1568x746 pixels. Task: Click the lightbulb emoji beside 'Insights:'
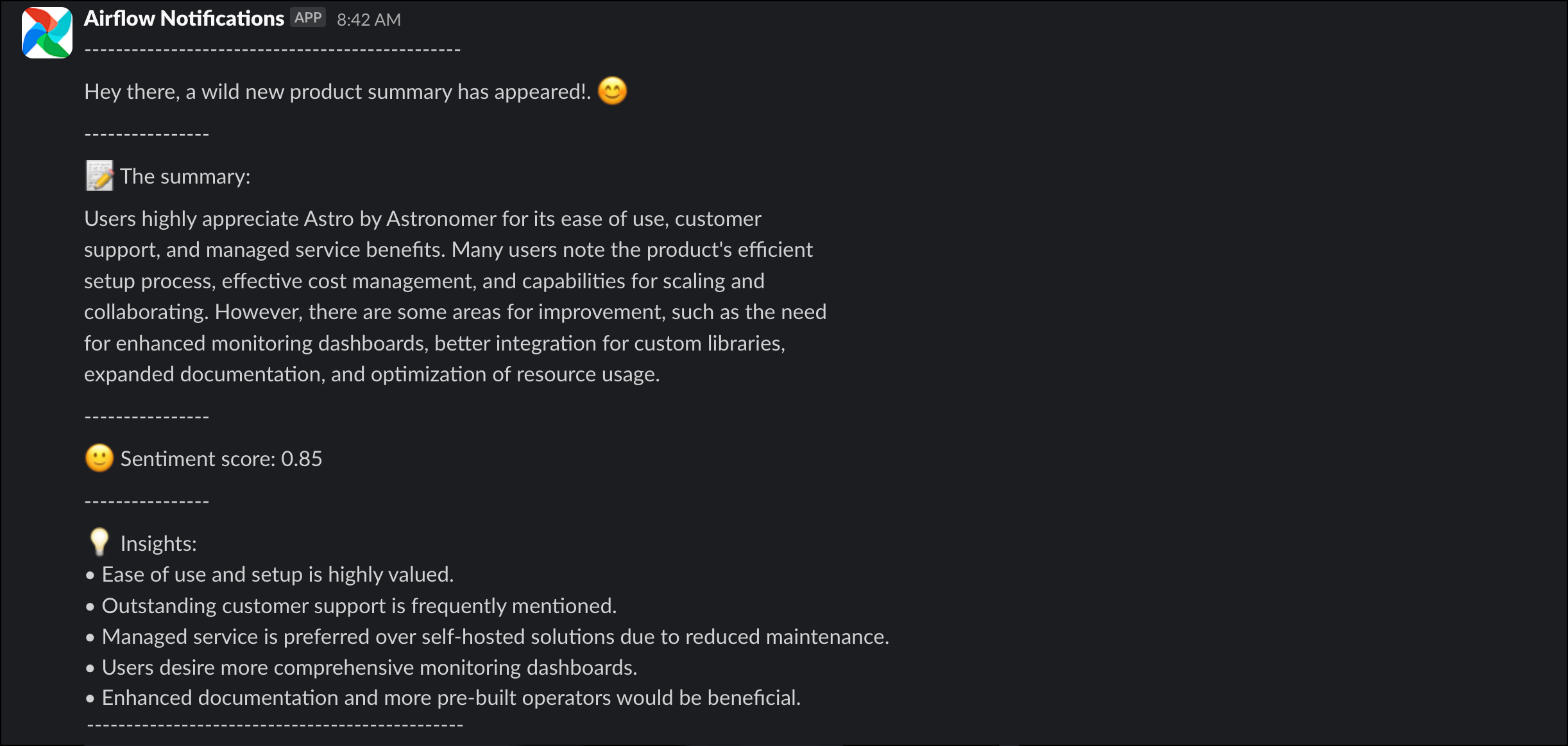point(99,541)
